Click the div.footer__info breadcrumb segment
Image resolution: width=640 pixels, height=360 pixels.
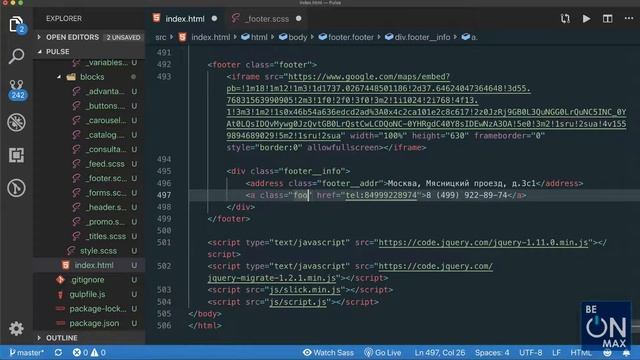pyautogui.click(x=422, y=37)
